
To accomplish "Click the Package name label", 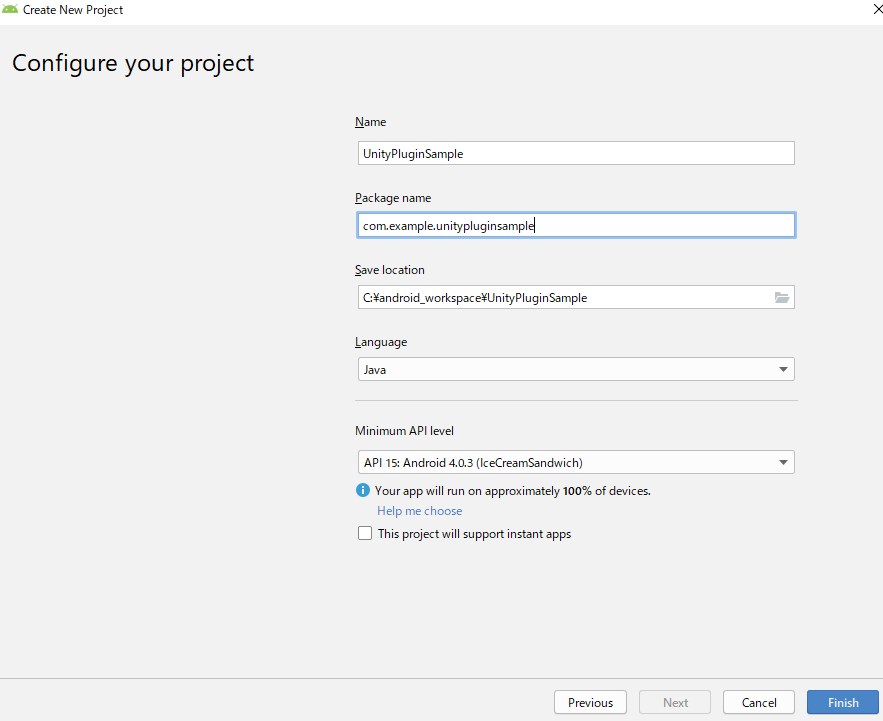I will tap(393, 198).
